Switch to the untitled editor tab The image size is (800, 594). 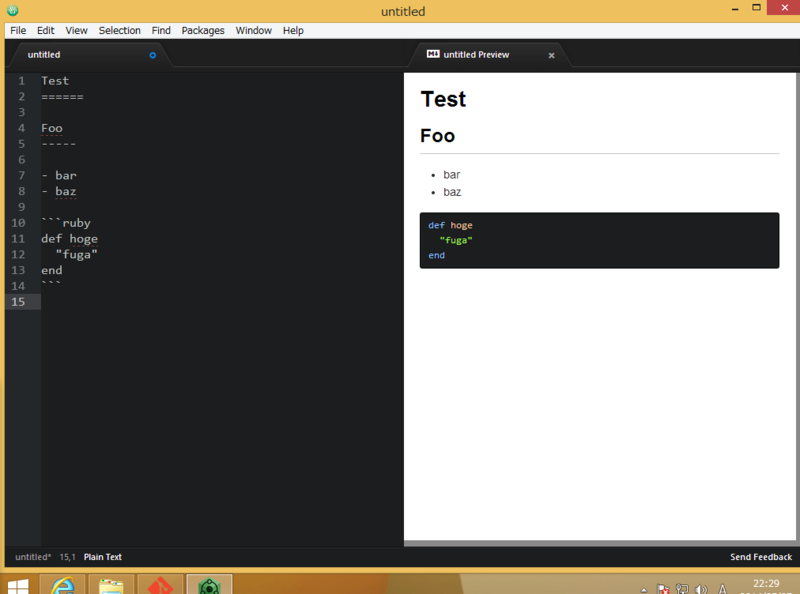point(89,55)
